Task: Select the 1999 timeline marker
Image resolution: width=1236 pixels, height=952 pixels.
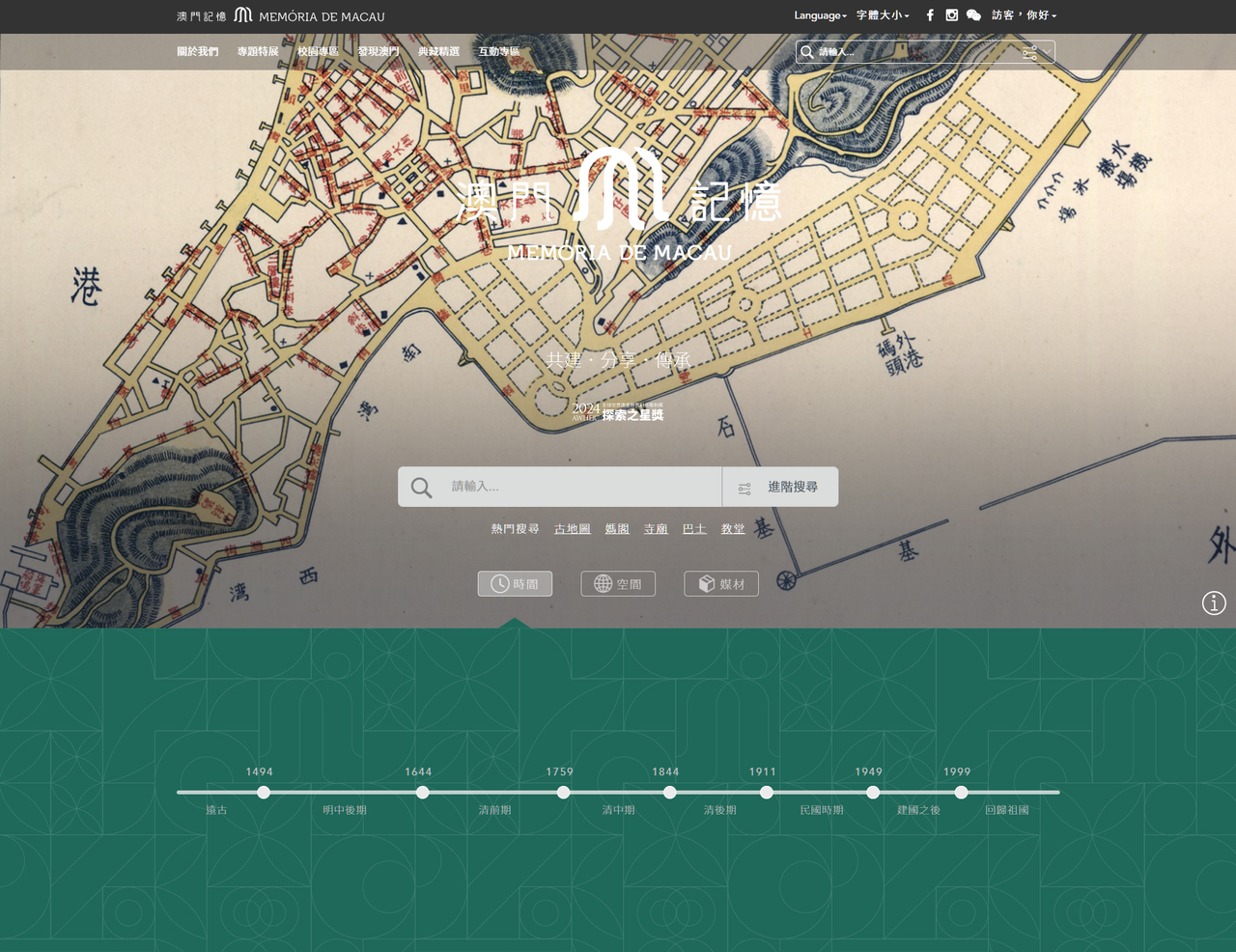Action: (x=961, y=793)
